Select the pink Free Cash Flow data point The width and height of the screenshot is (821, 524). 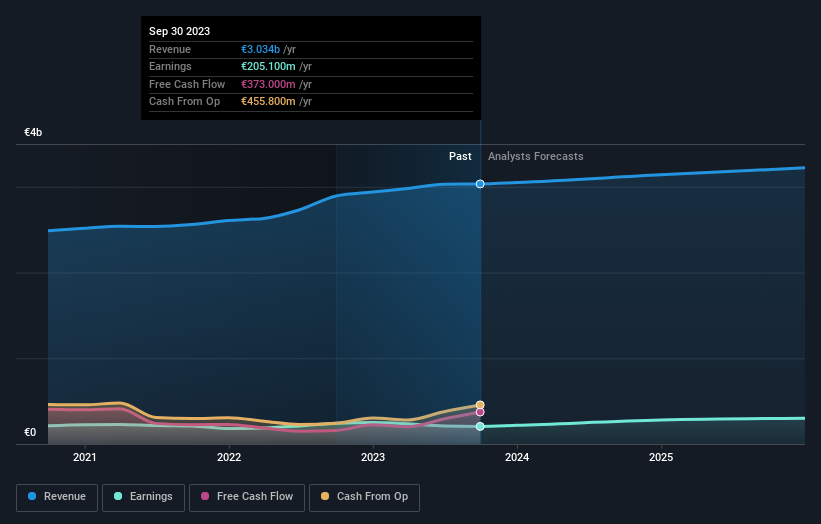[x=480, y=412]
